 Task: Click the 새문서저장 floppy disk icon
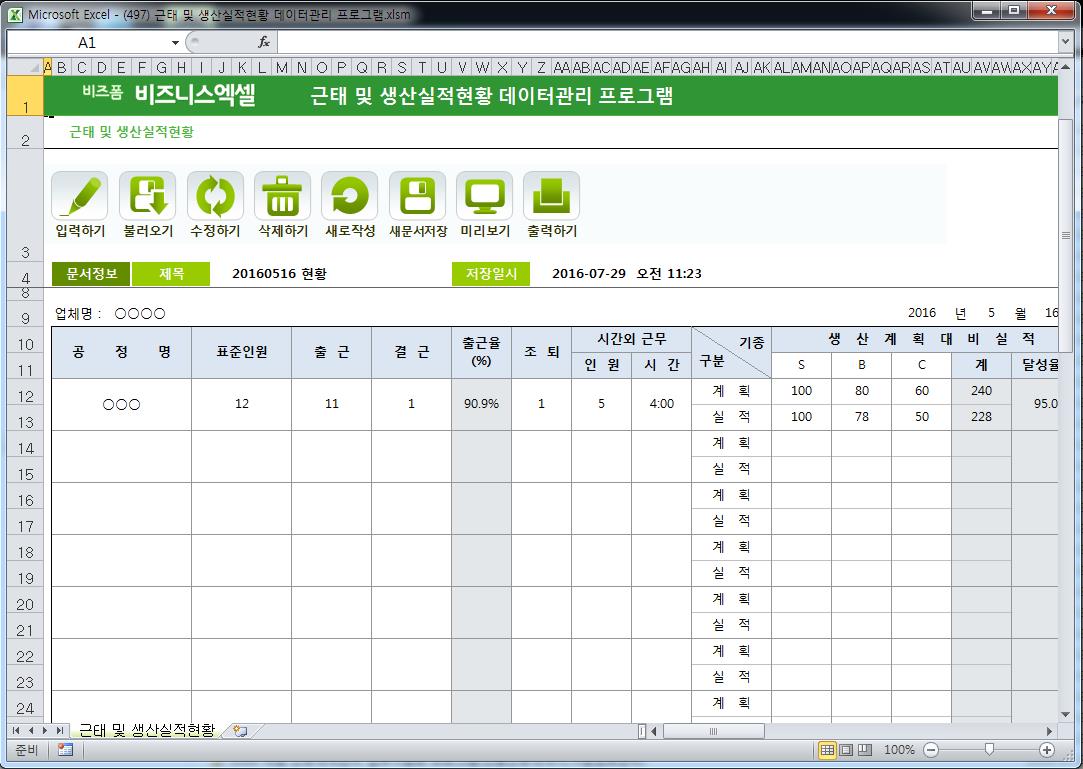[x=417, y=196]
